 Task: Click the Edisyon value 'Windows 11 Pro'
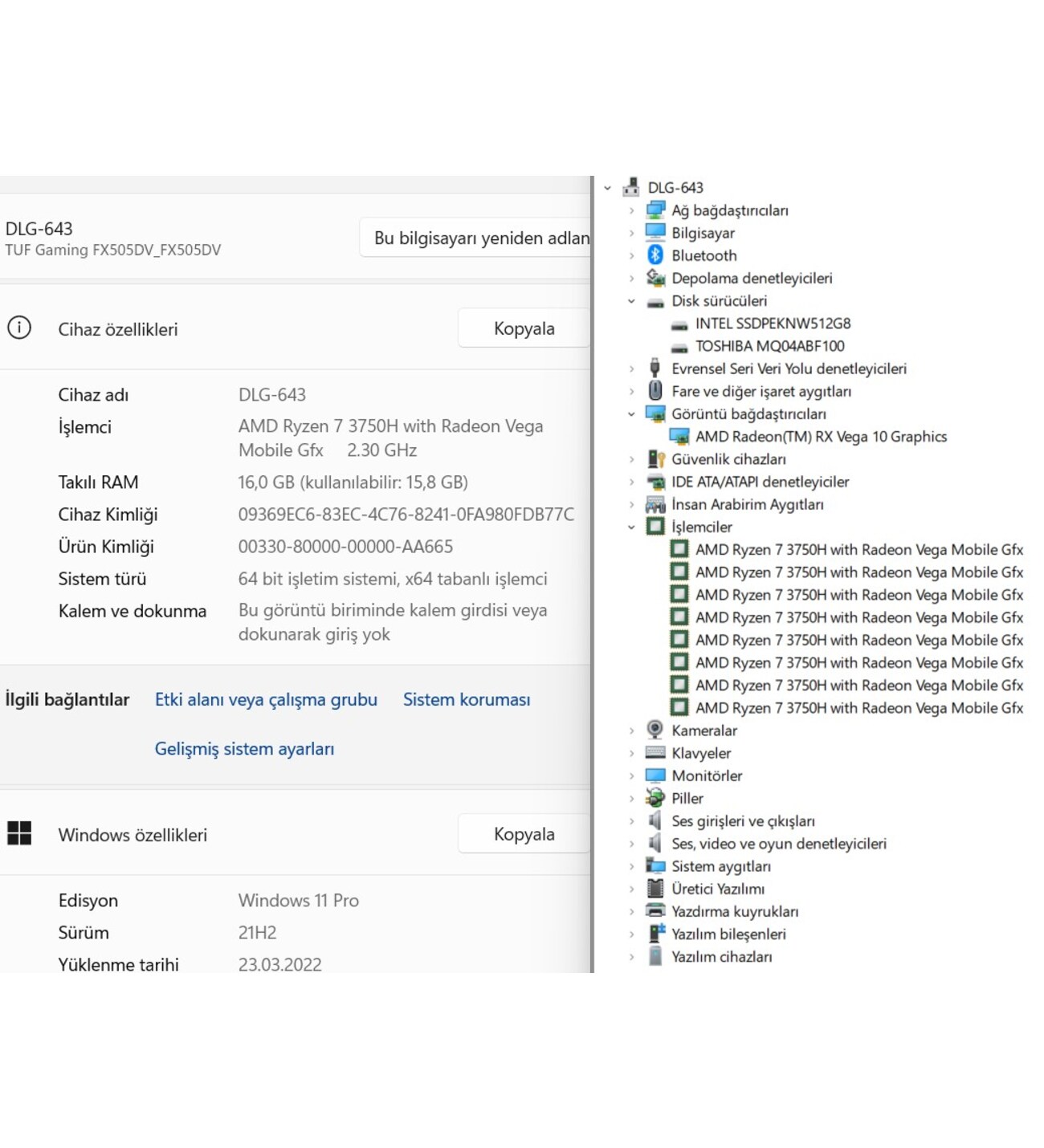298,900
